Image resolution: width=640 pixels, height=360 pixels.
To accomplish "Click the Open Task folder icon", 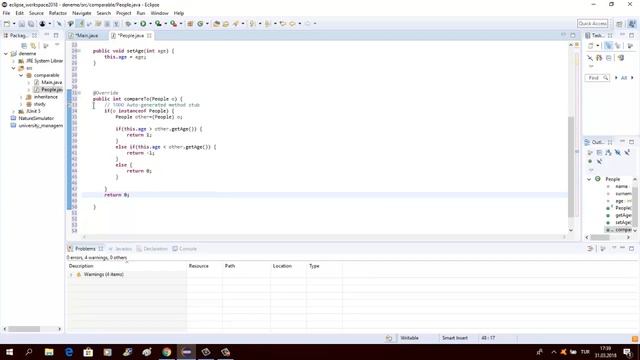I will tap(226, 24).
